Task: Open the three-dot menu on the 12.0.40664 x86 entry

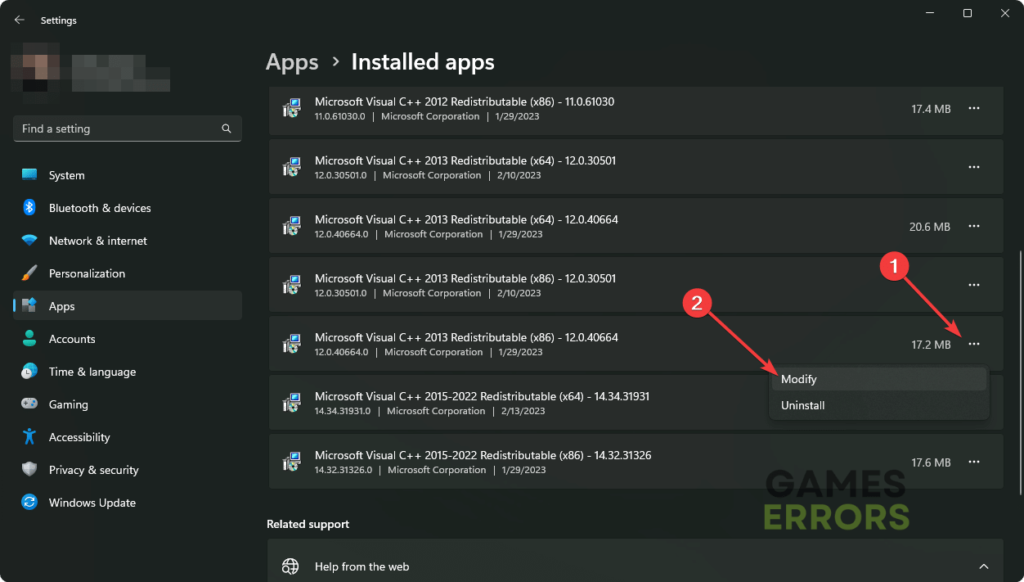Action: coord(974,344)
